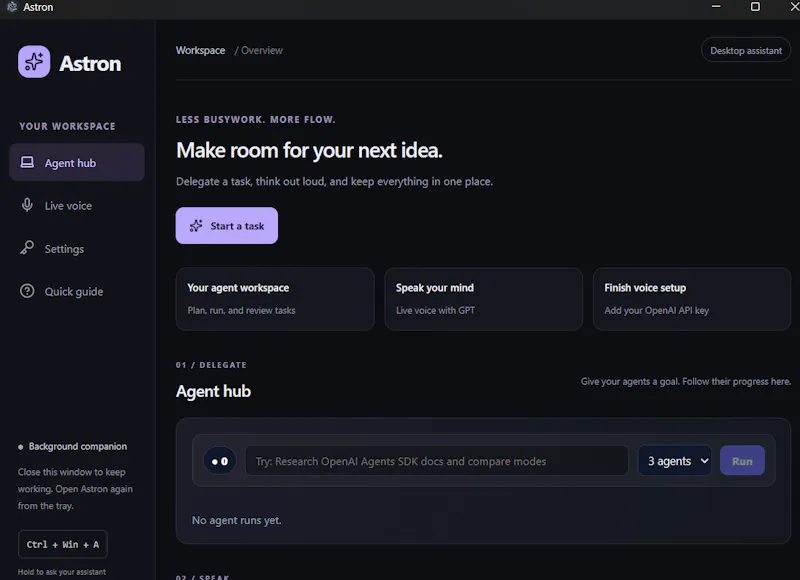800x580 pixels.
Task: Click the Start a task button
Action: coord(227,225)
